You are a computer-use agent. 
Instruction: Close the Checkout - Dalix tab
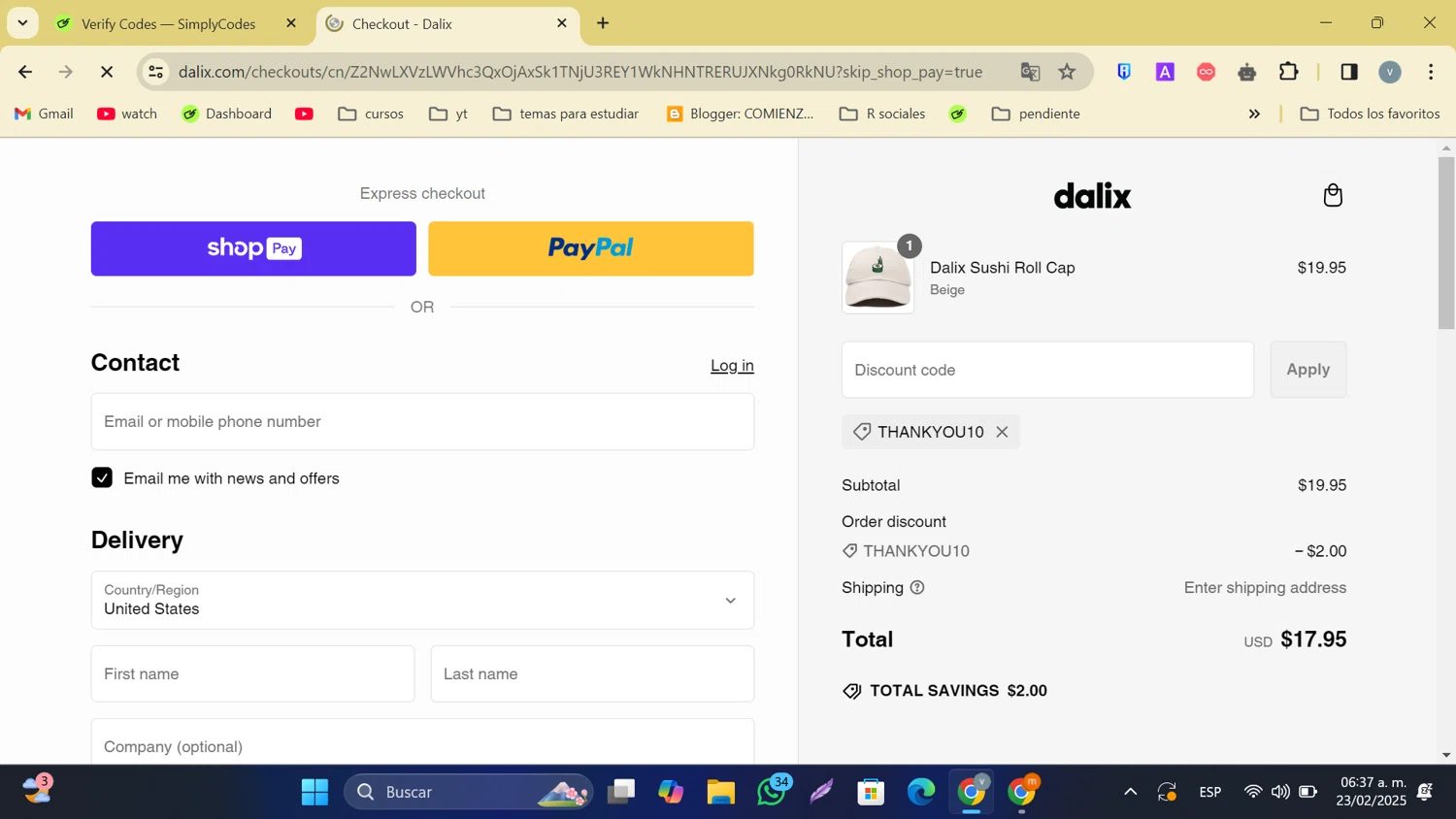561,23
